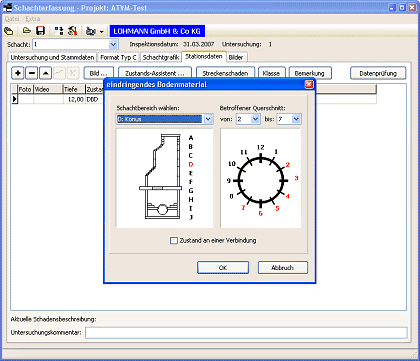Click the up-arrow triangle button
This screenshot has height=361, width=420.
pos(45,73)
